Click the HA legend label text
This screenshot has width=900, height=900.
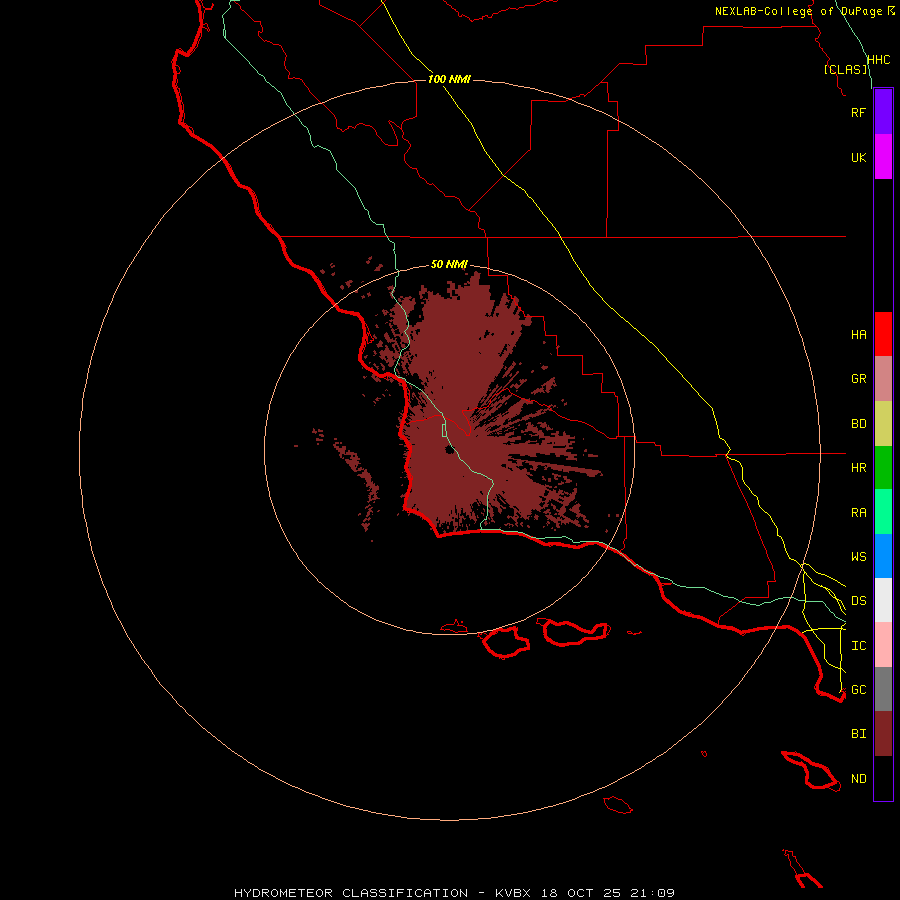(x=858, y=335)
